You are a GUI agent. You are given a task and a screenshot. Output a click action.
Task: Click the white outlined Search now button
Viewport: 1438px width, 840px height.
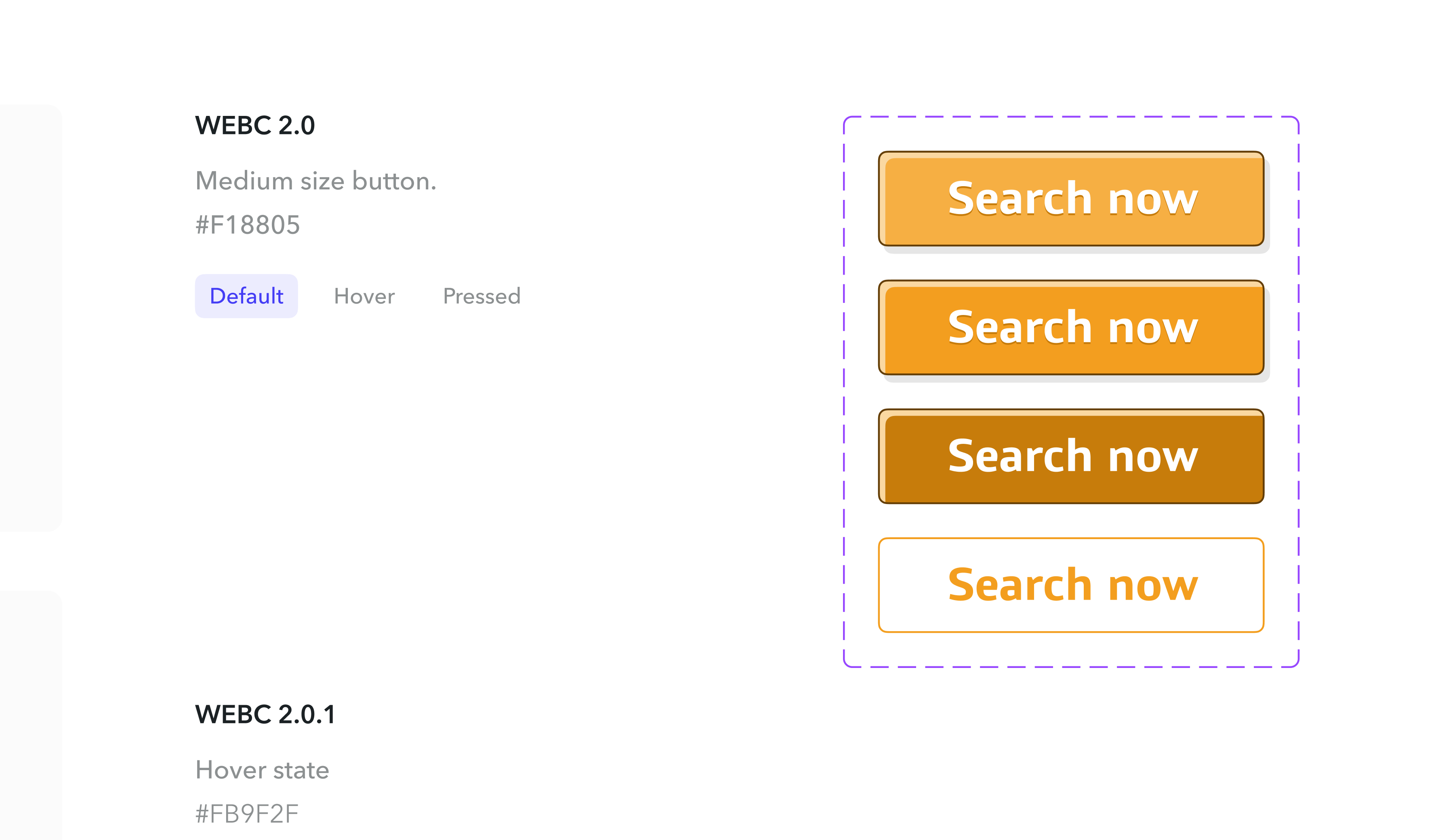point(1071,585)
